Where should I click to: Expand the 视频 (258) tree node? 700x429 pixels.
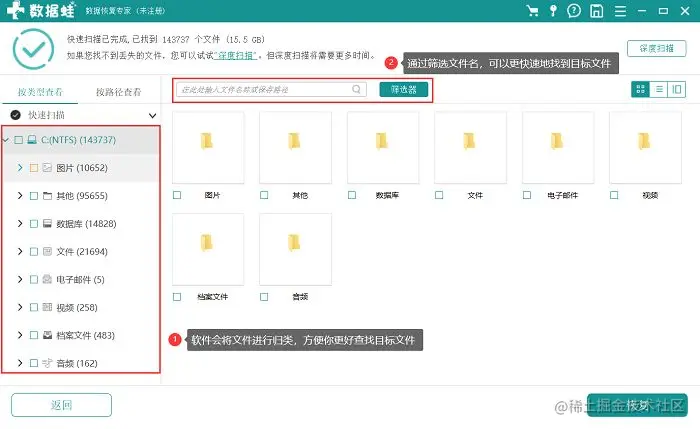(20, 307)
